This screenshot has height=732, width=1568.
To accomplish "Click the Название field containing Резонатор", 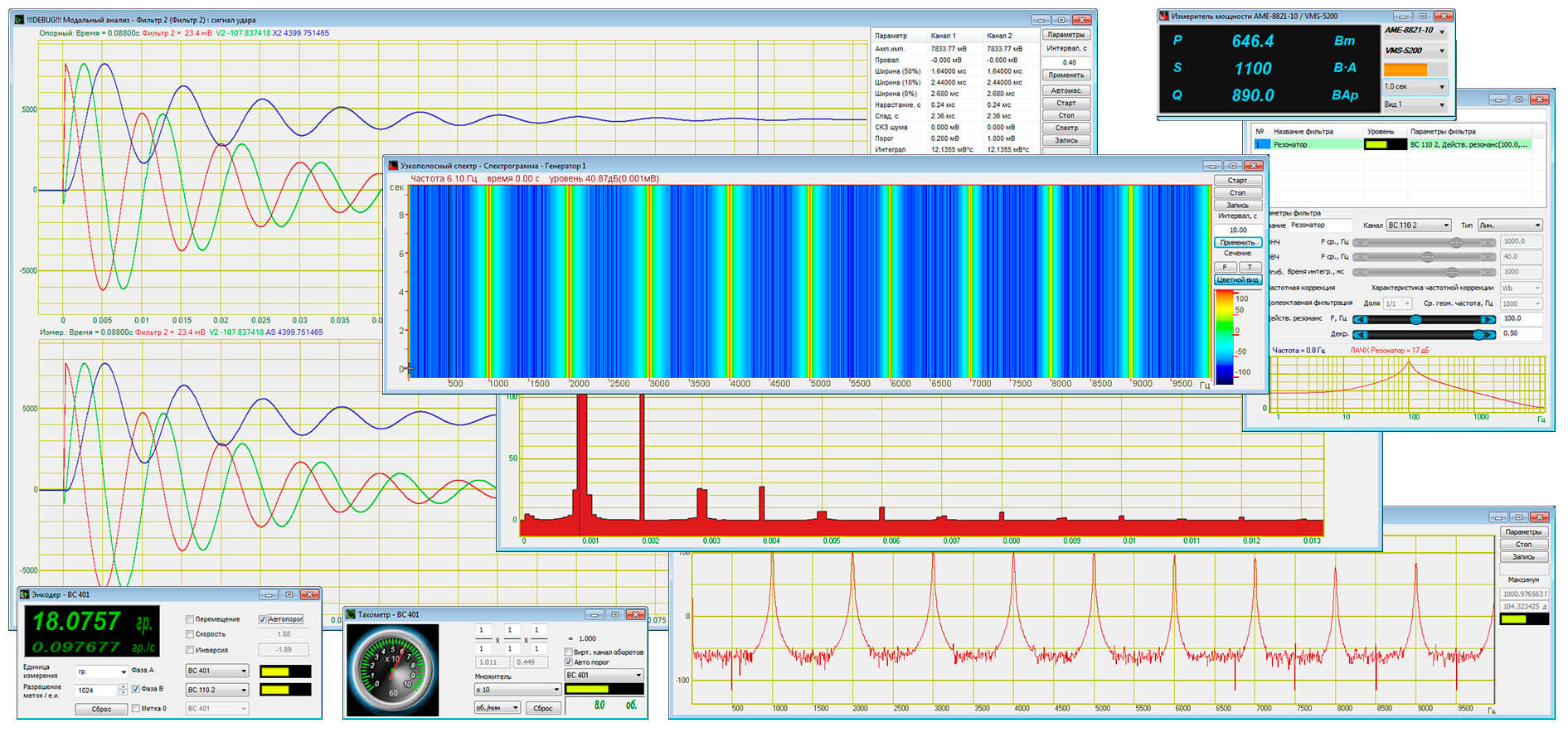I will click(x=1320, y=225).
